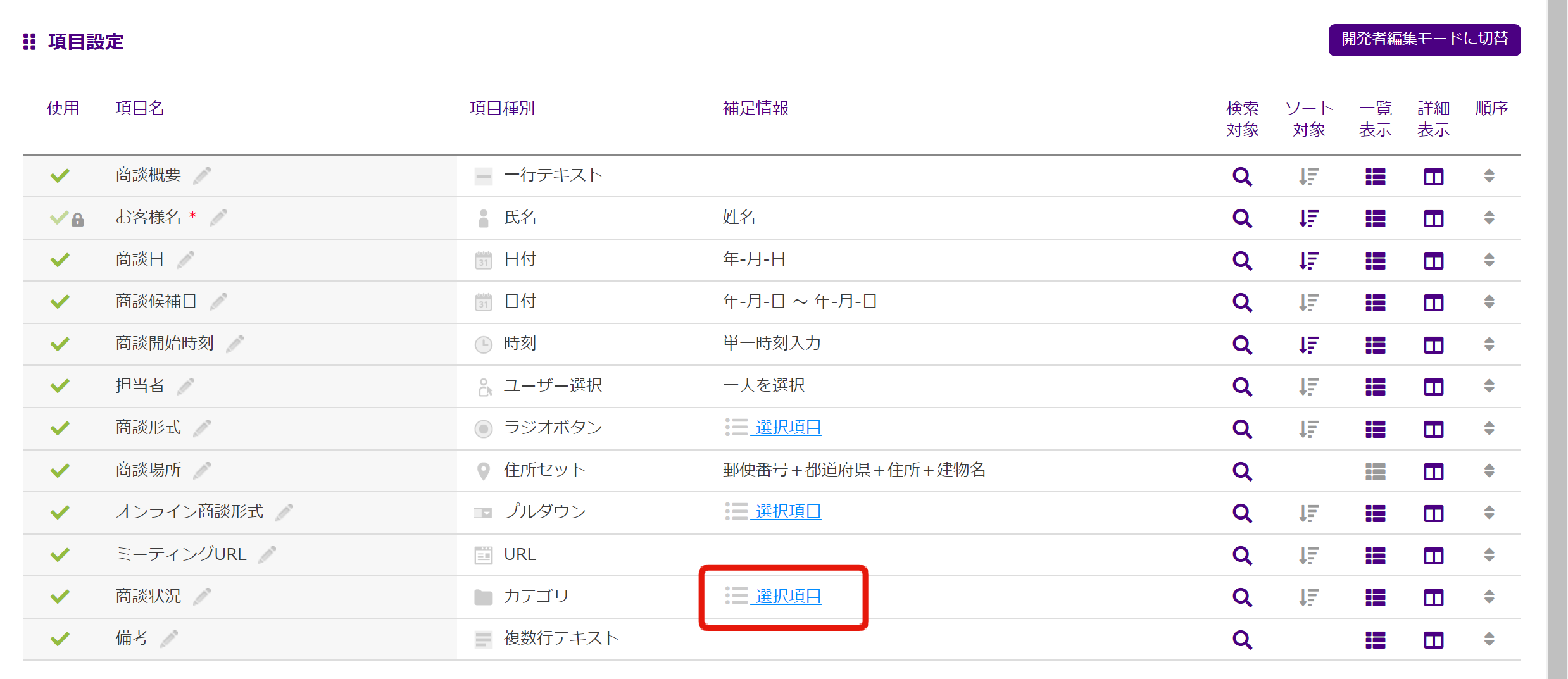Click the order arrows for 担当者

[x=1490, y=386]
